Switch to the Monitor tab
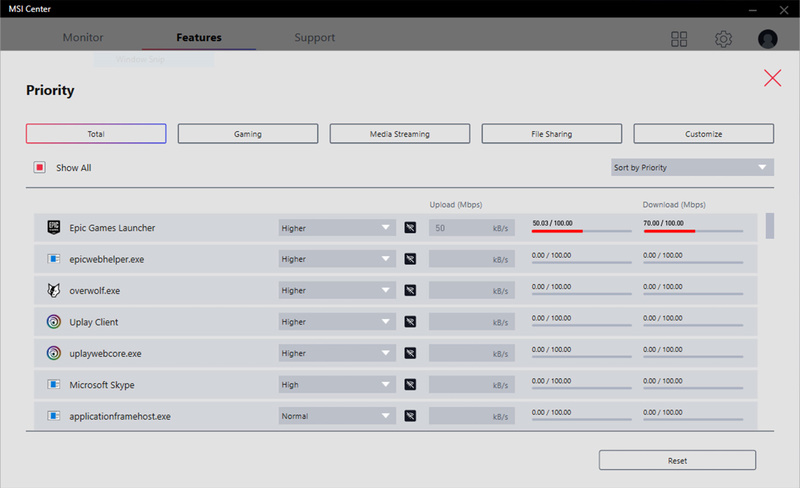This screenshot has height=488, width=800. (x=83, y=38)
